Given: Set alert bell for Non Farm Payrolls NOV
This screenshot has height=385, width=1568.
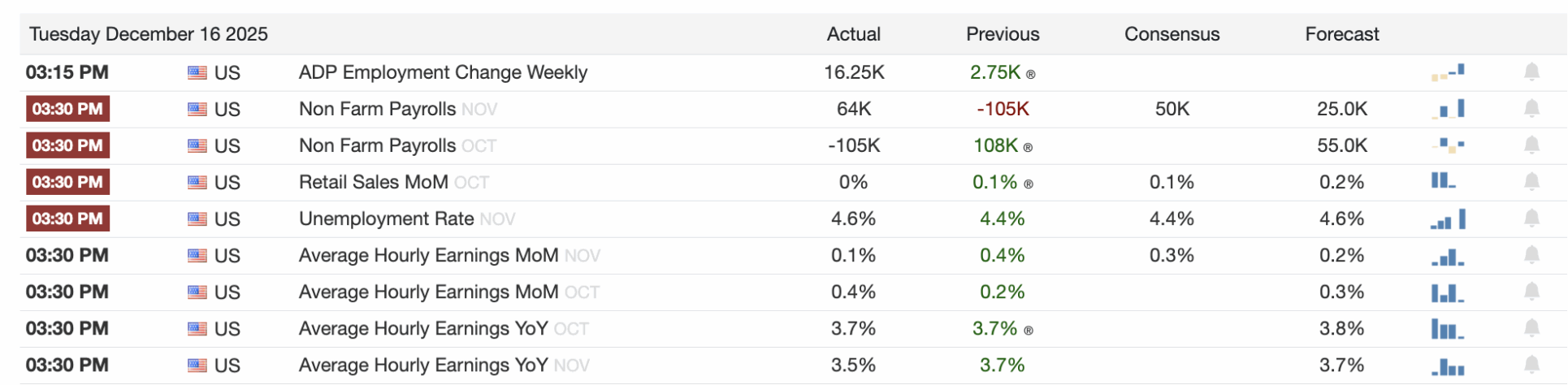Looking at the screenshot, I should point(1531,109).
